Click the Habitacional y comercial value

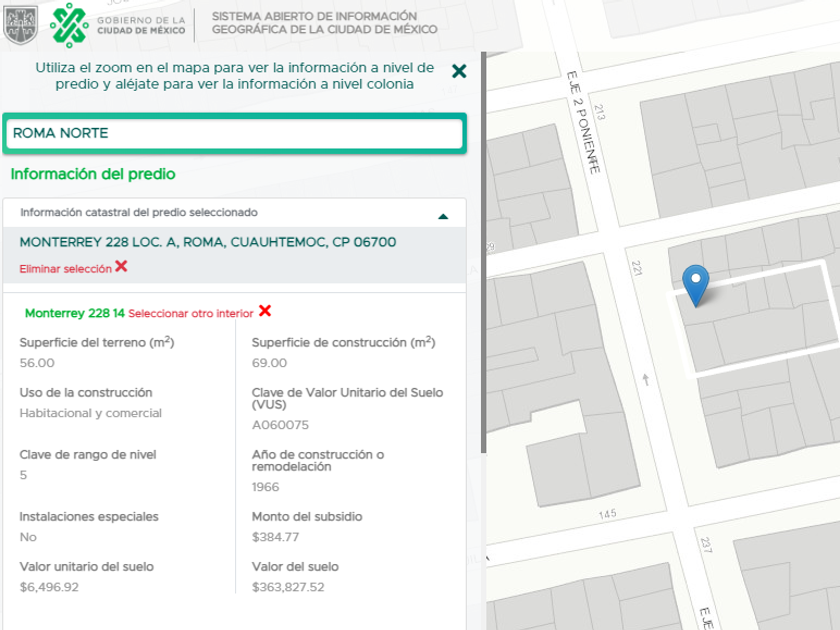[91, 413]
